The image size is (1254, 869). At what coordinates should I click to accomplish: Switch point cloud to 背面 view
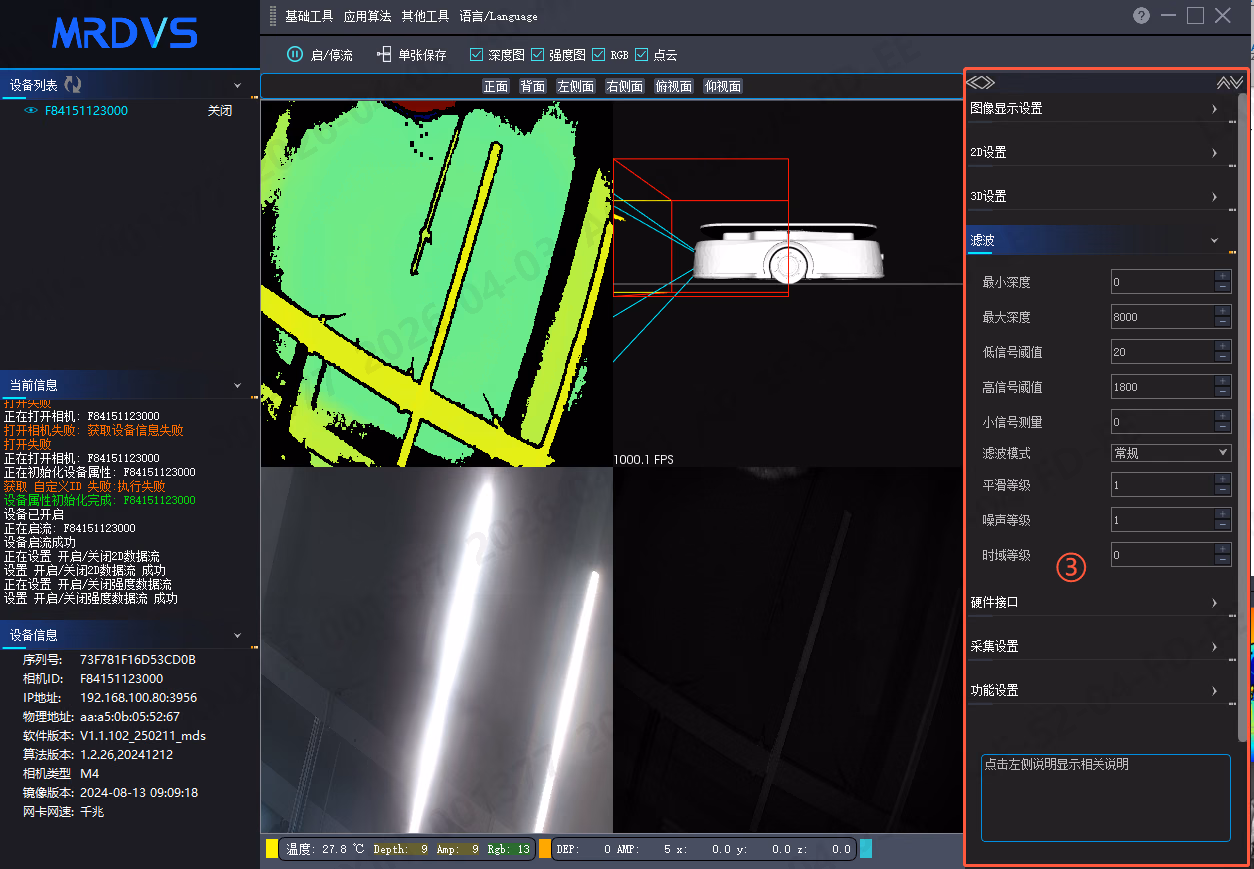click(533, 87)
